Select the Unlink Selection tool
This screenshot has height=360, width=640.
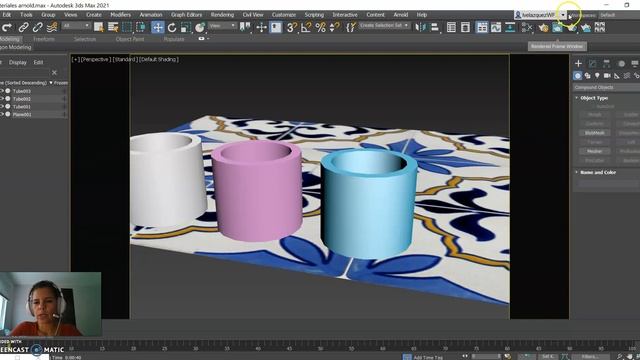coord(38,27)
